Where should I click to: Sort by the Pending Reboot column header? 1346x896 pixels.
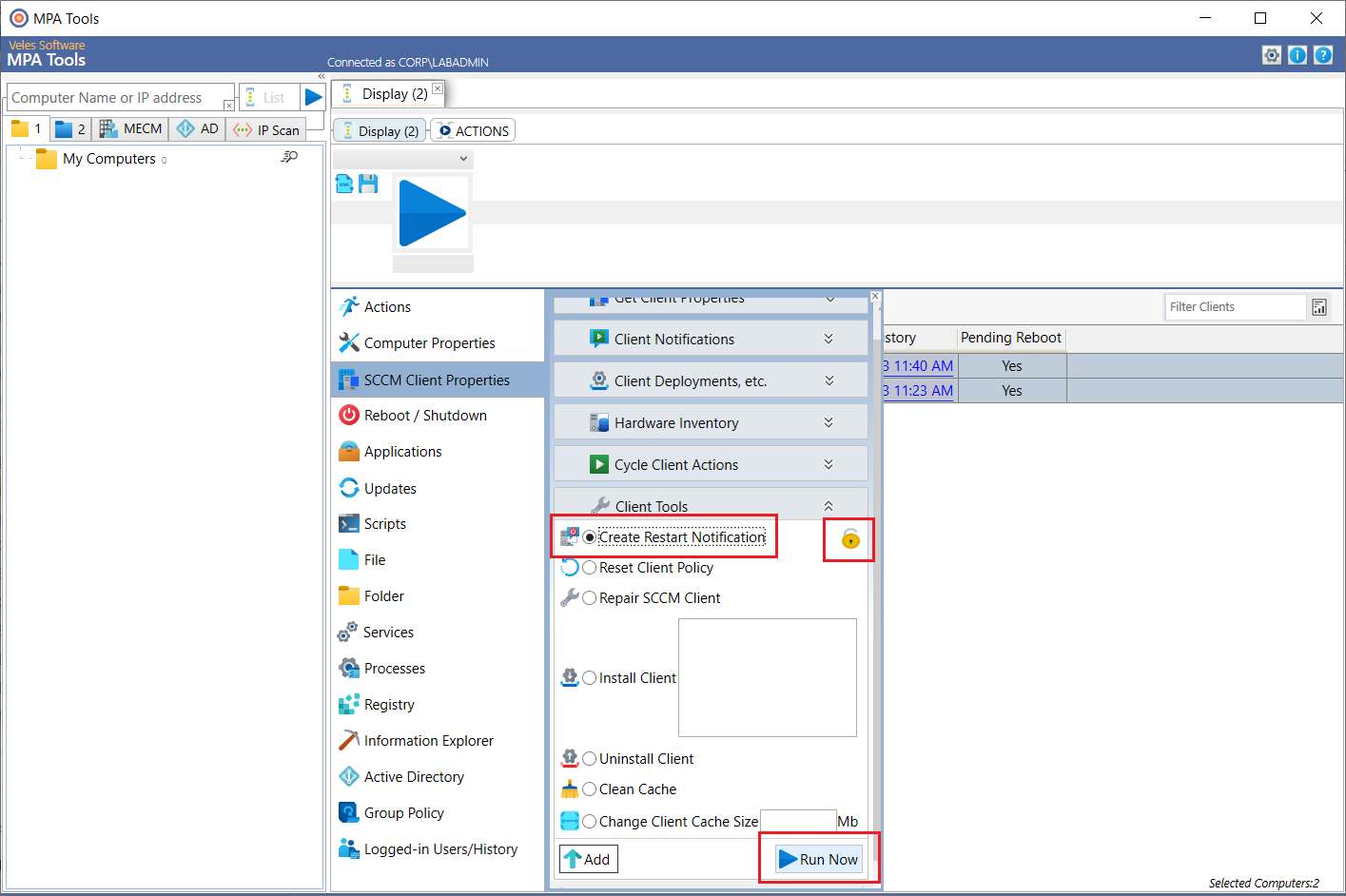(1011, 338)
